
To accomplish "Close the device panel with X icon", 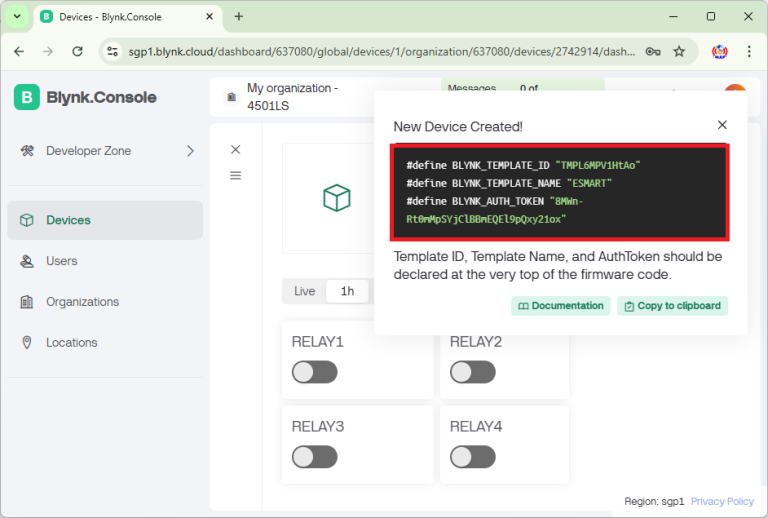I will point(235,149).
